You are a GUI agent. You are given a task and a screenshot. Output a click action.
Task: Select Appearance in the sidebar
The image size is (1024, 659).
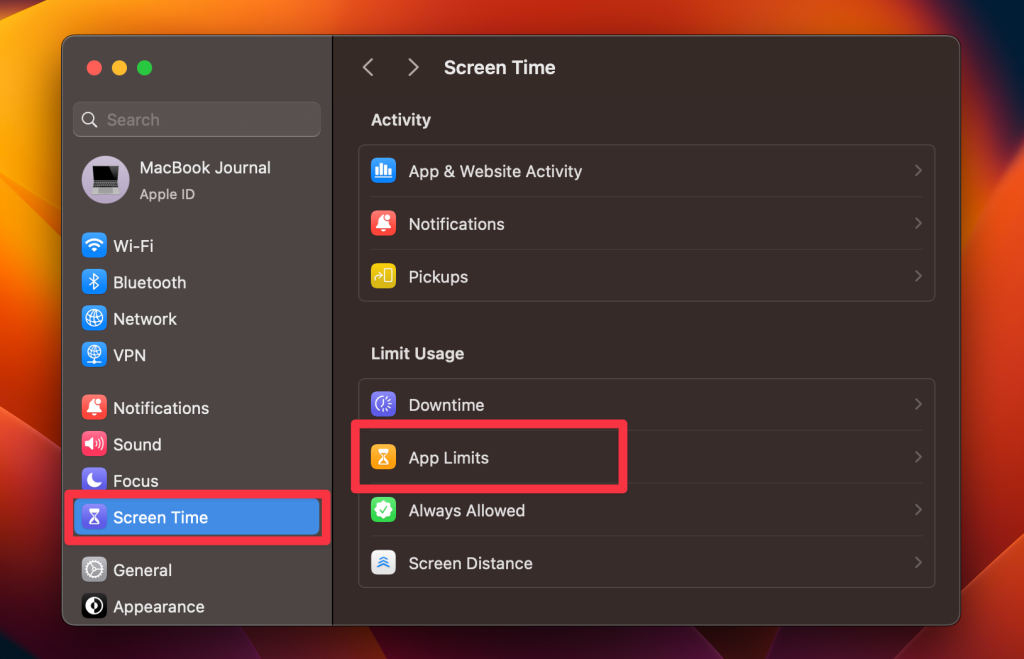[x=197, y=606]
